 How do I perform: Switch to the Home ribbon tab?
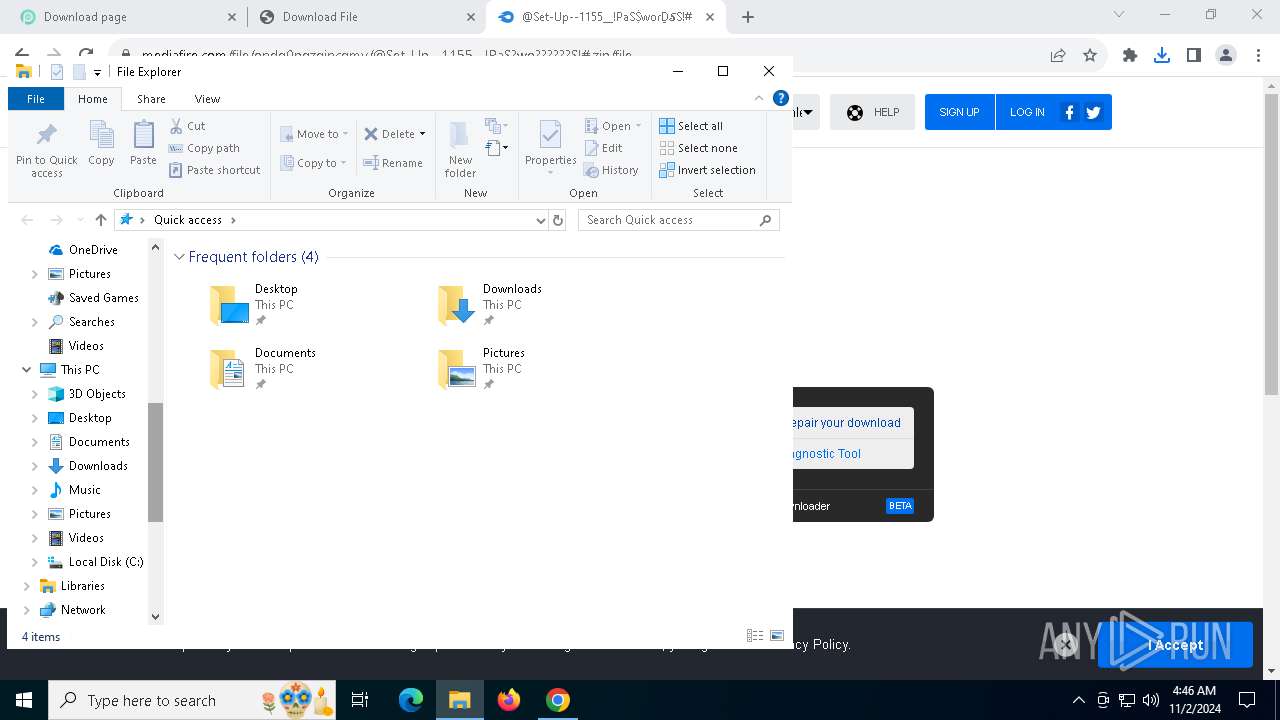[93, 99]
